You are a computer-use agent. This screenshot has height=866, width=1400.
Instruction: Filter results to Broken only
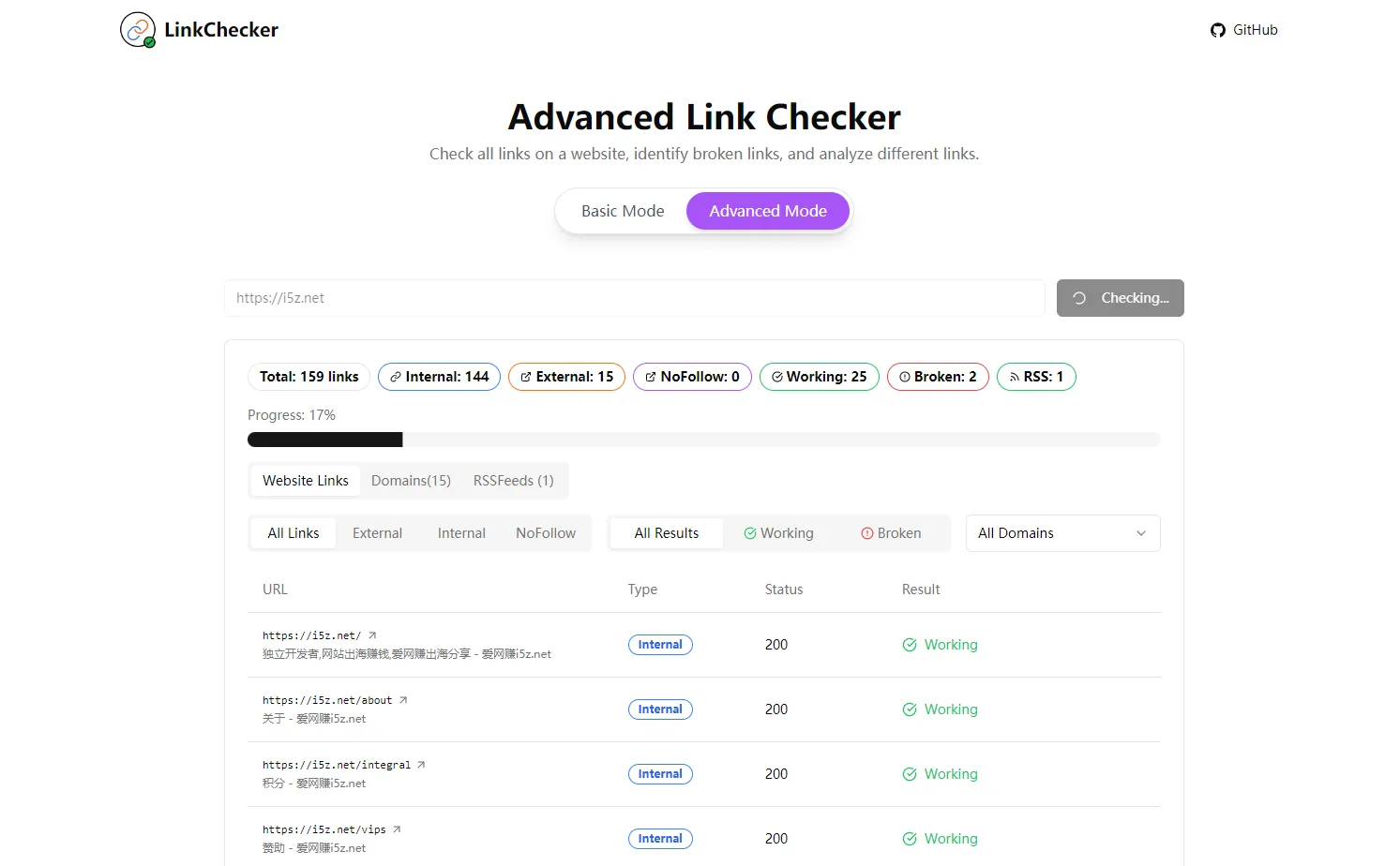891,533
